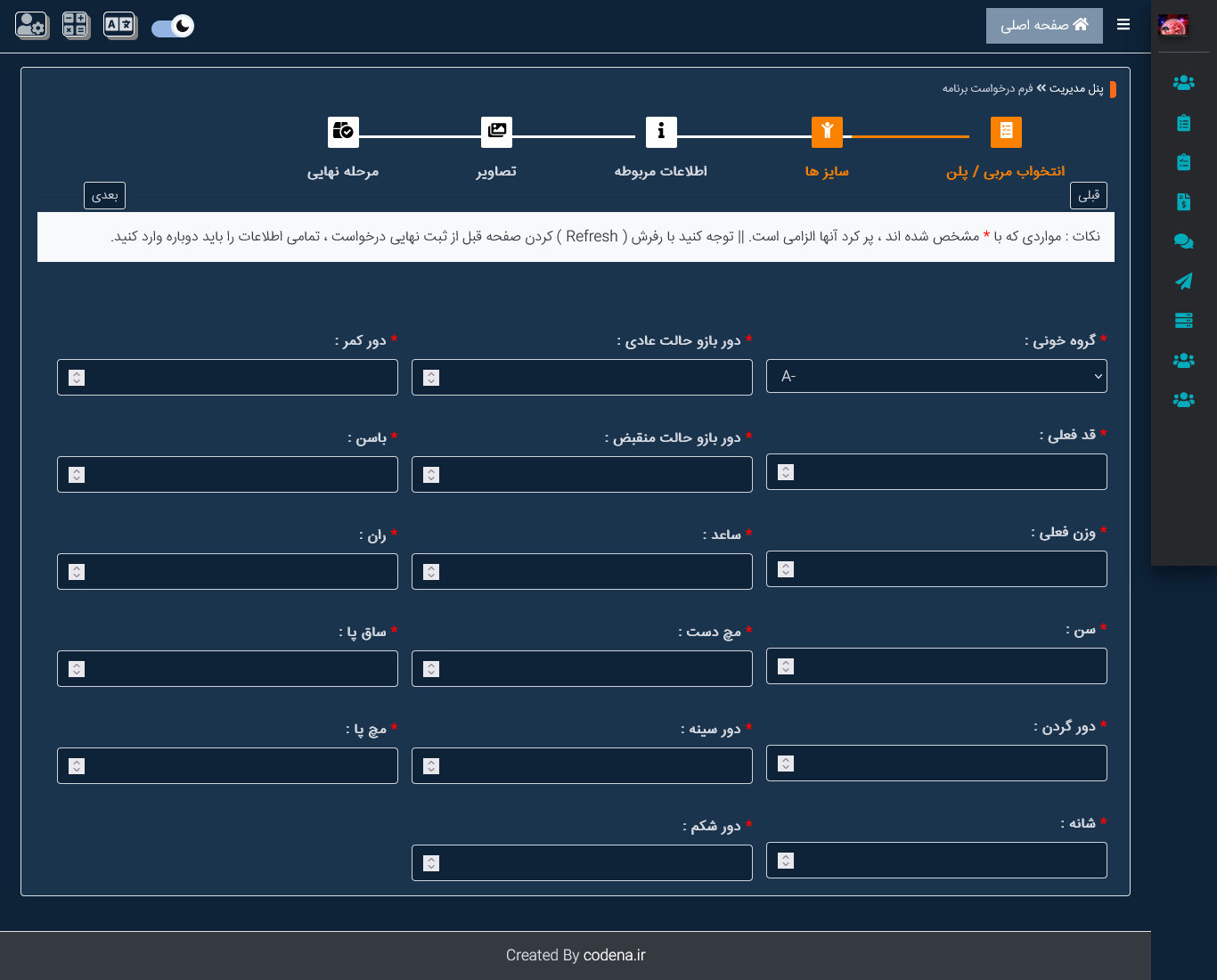Open the invoice dollar icon in sidebar
This screenshot has width=1217, height=980.
pyautogui.click(x=1183, y=202)
